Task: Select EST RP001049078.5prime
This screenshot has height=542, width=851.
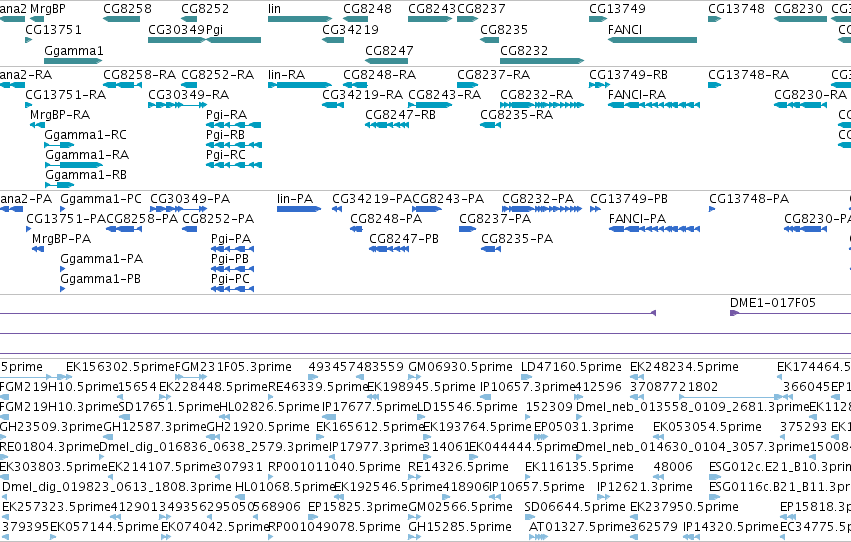Action: pyautogui.click(x=334, y=528)
